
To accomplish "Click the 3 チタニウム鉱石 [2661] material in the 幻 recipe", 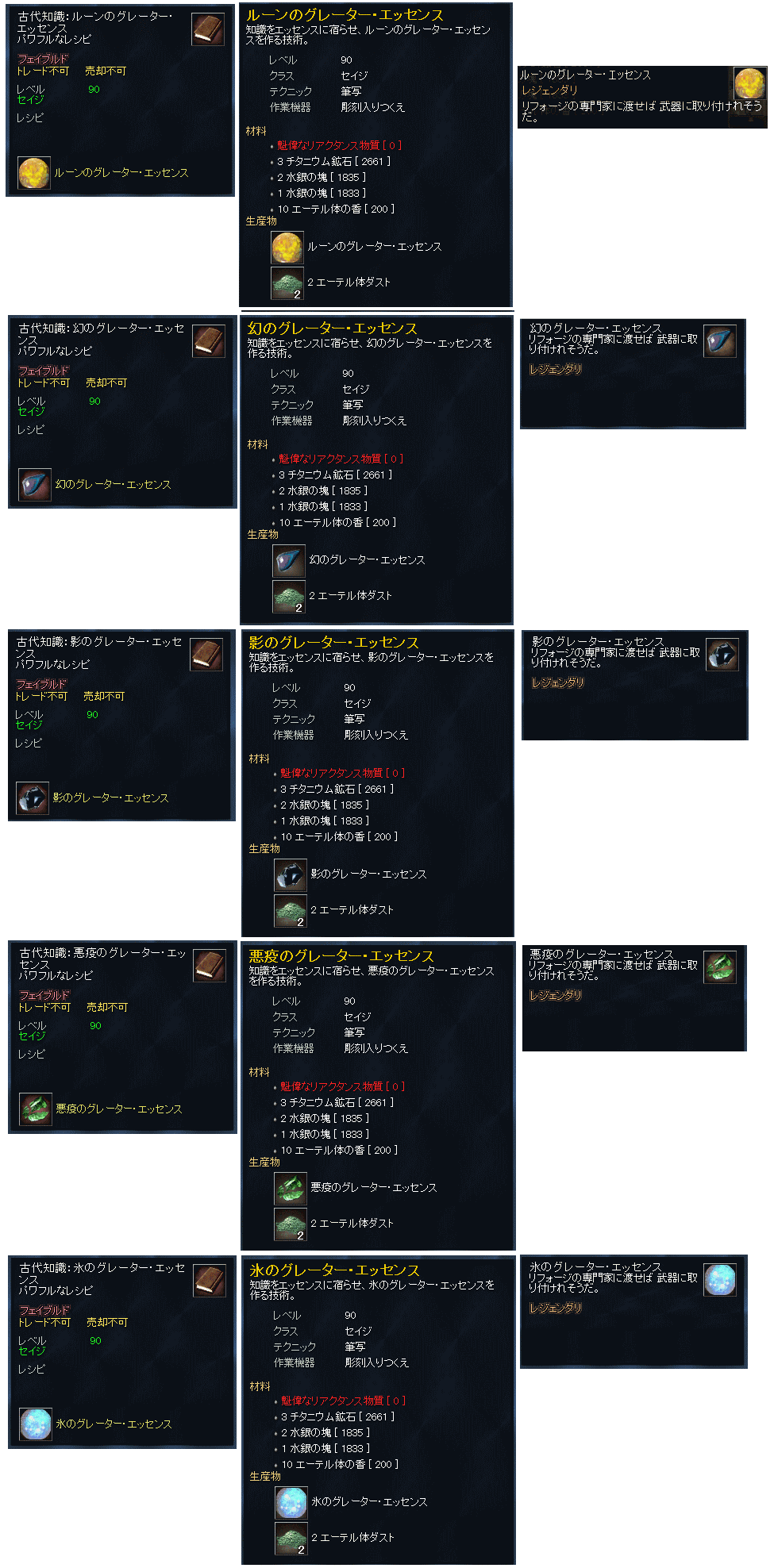I will [335, 475].
